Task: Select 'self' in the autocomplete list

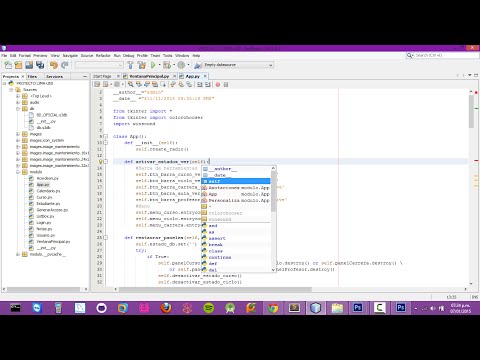Action: [x=236, y=181]
